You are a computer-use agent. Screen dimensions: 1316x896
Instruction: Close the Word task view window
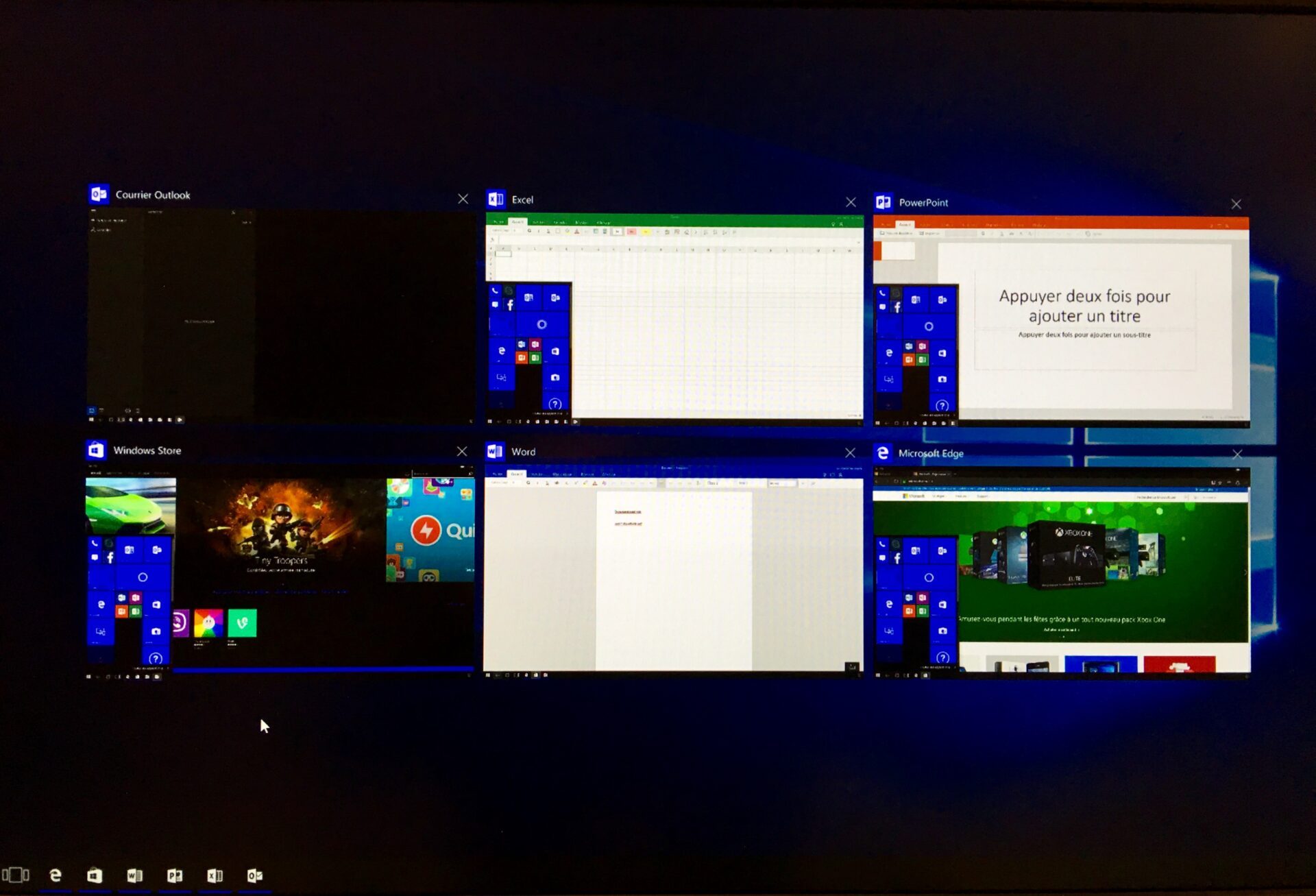click(x=850, y=452)
